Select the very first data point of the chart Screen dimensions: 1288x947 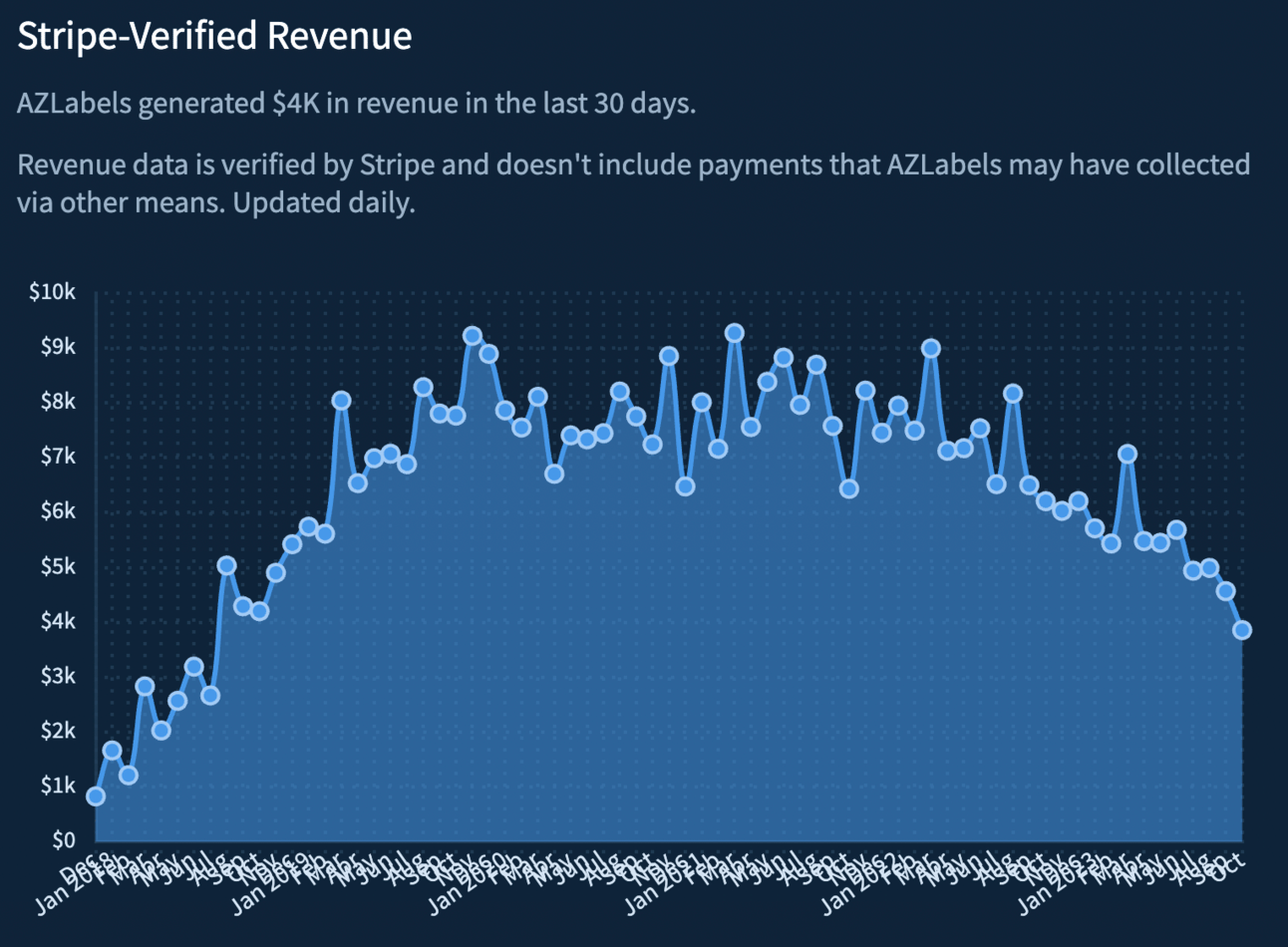(96, 795)
